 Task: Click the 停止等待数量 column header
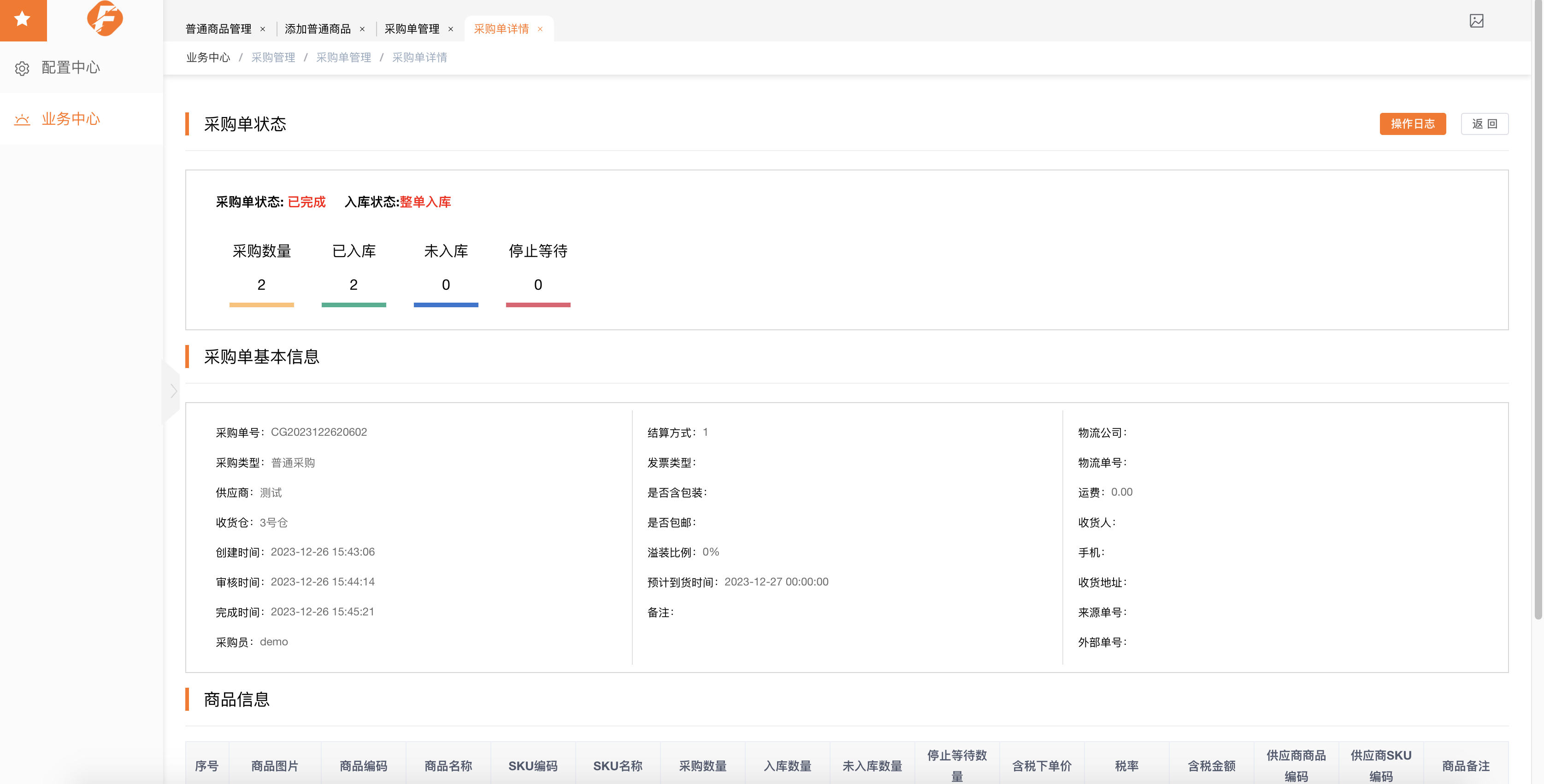tap(957, 766)
